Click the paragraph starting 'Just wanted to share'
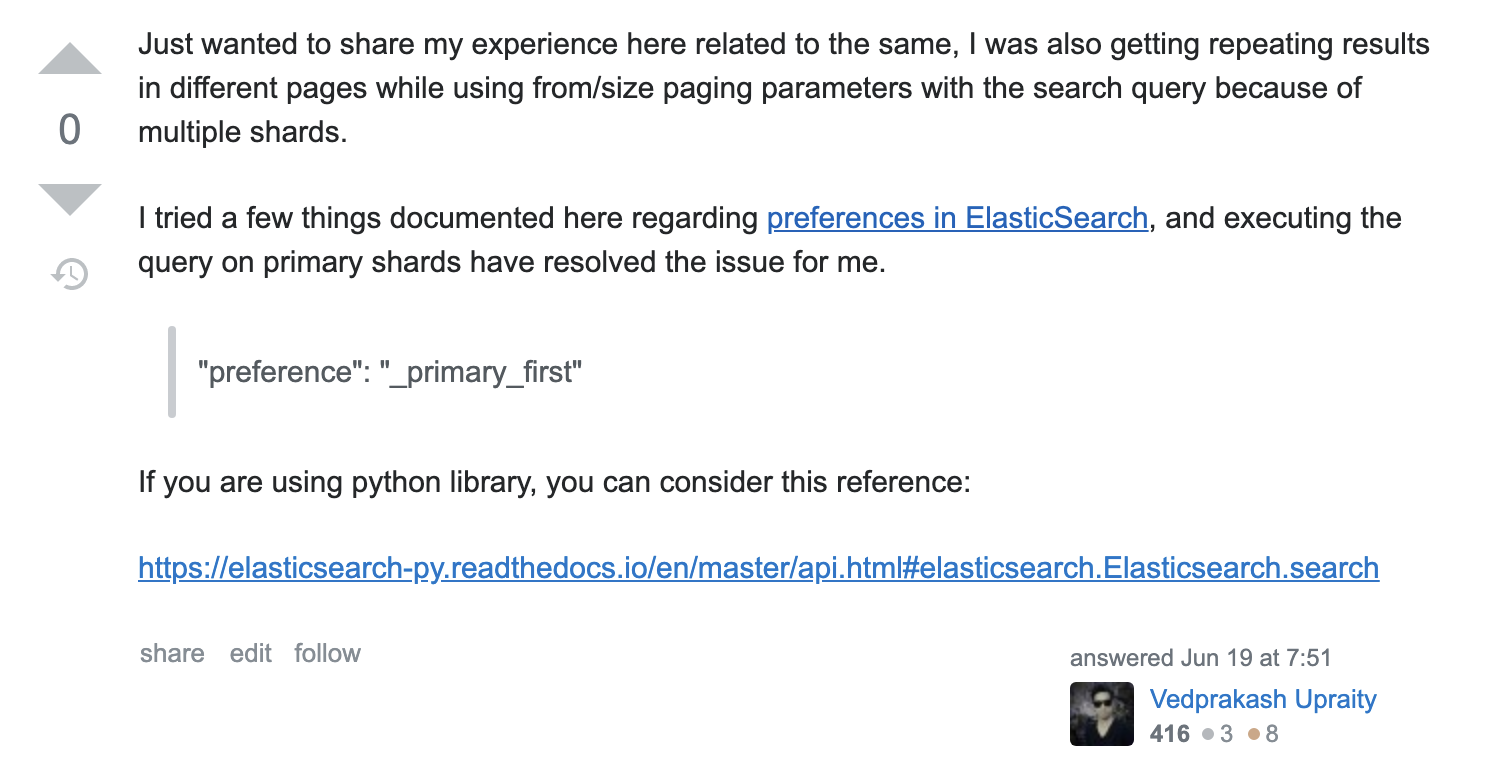The image size is (1488, 766). [784, 88]
